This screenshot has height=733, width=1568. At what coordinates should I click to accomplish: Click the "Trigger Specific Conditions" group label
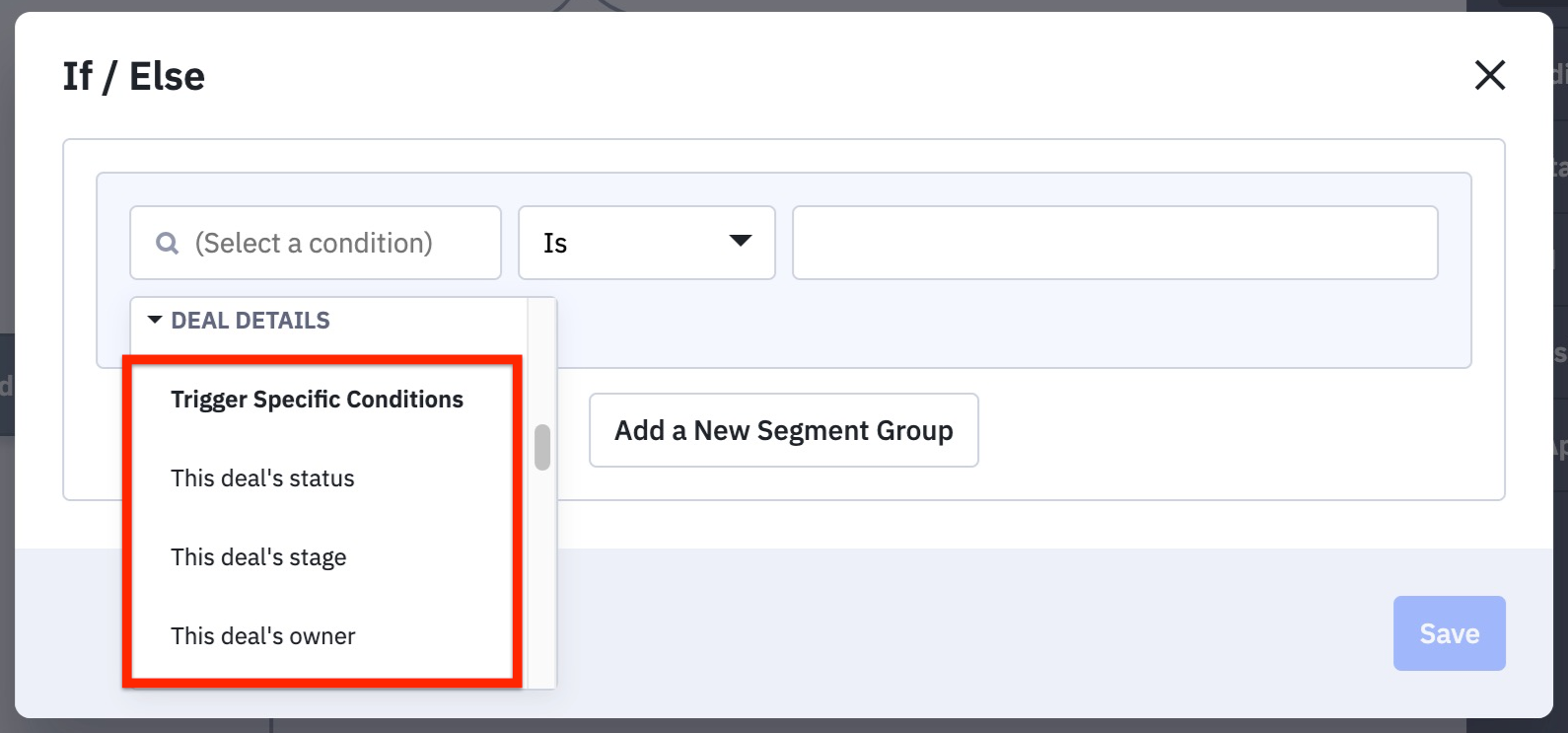click(x=317, y=400)
